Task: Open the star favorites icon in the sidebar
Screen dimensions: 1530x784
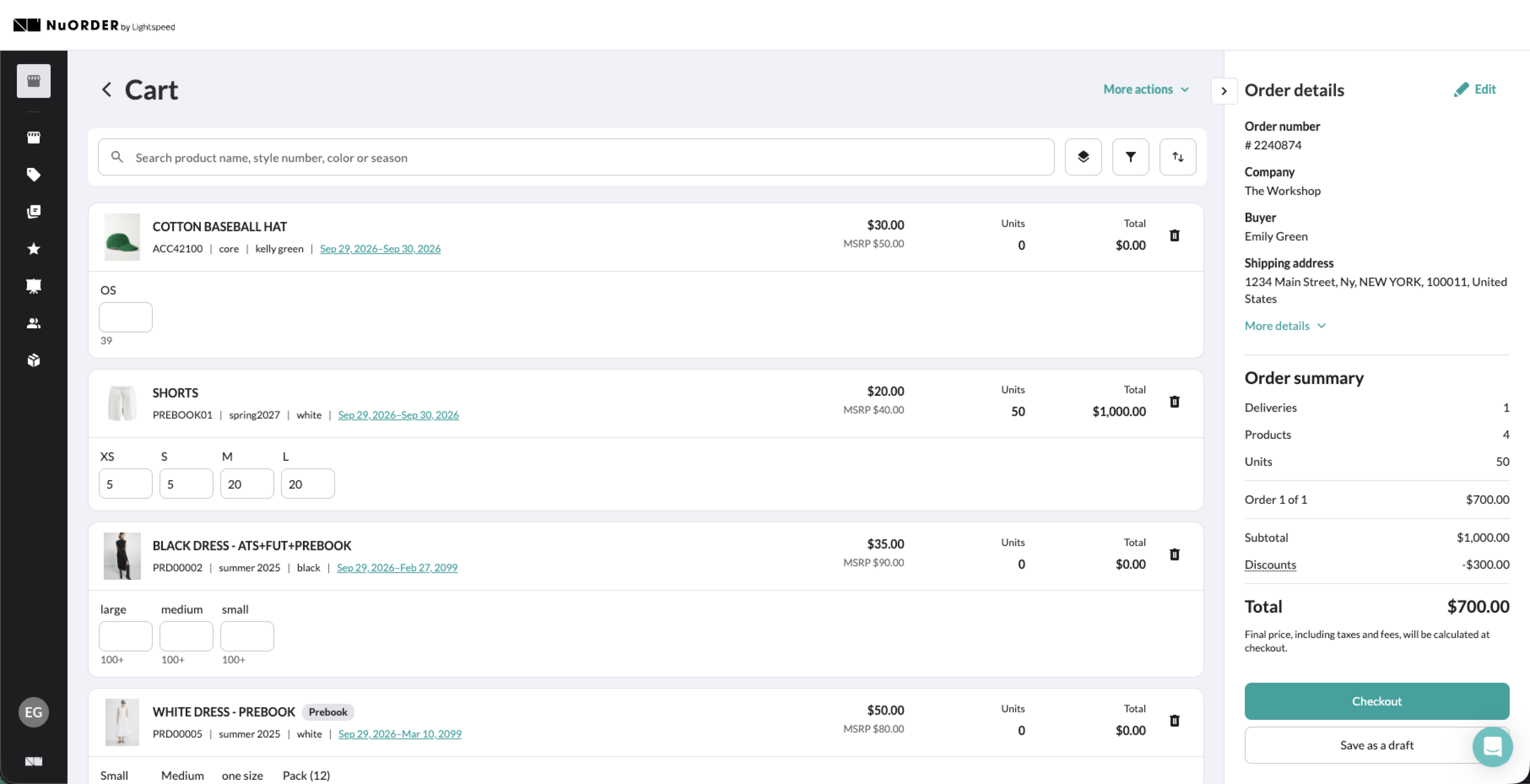Action: [x=34, y=249]
